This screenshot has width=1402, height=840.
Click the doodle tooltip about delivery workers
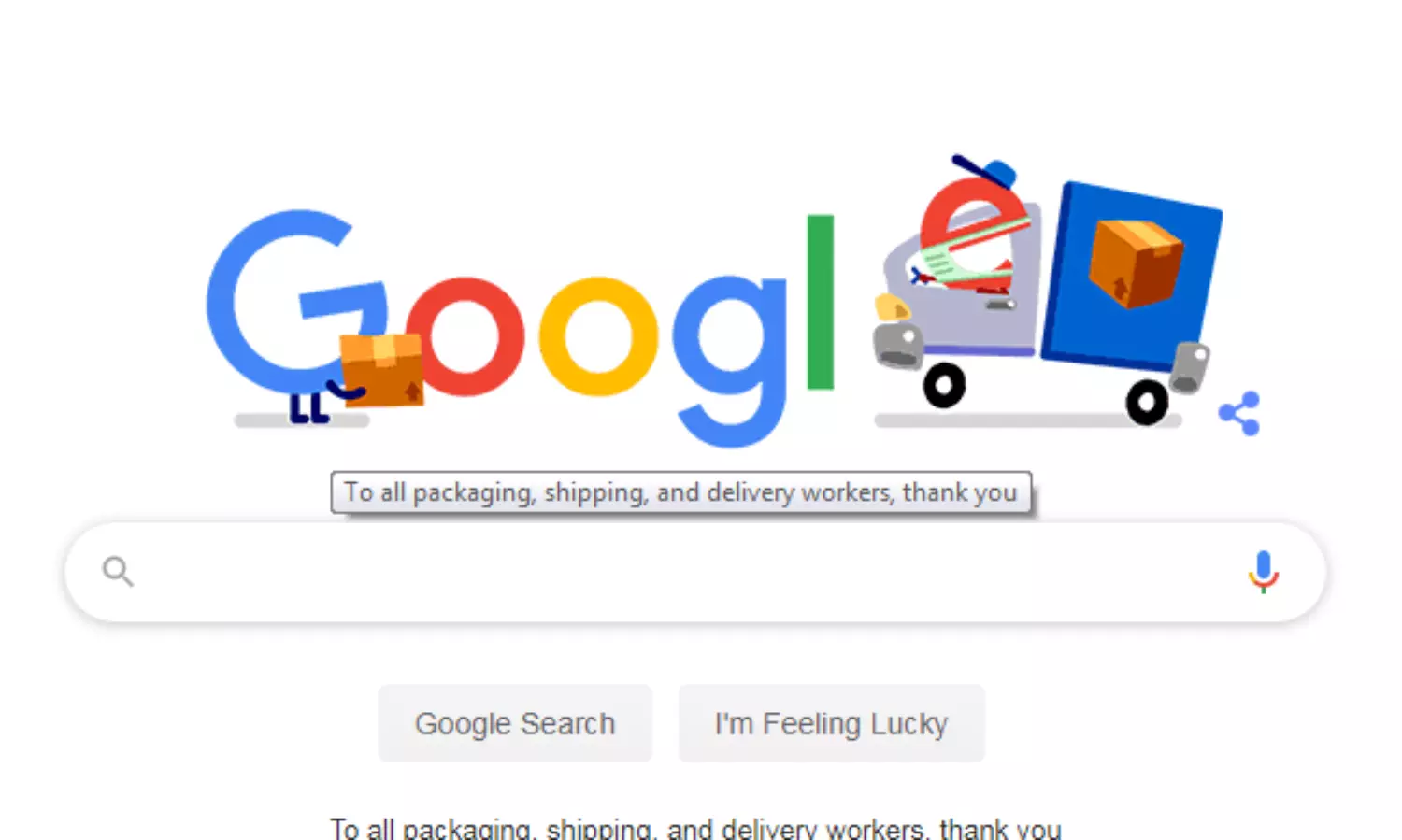pos(681,492)
